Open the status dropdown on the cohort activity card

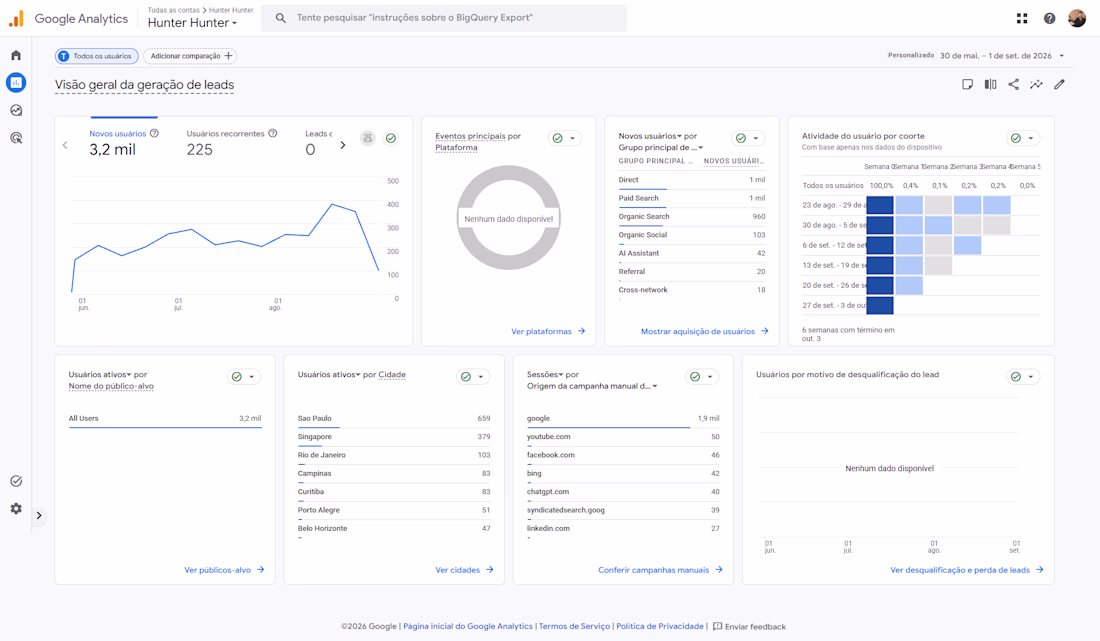(1024, 138)
